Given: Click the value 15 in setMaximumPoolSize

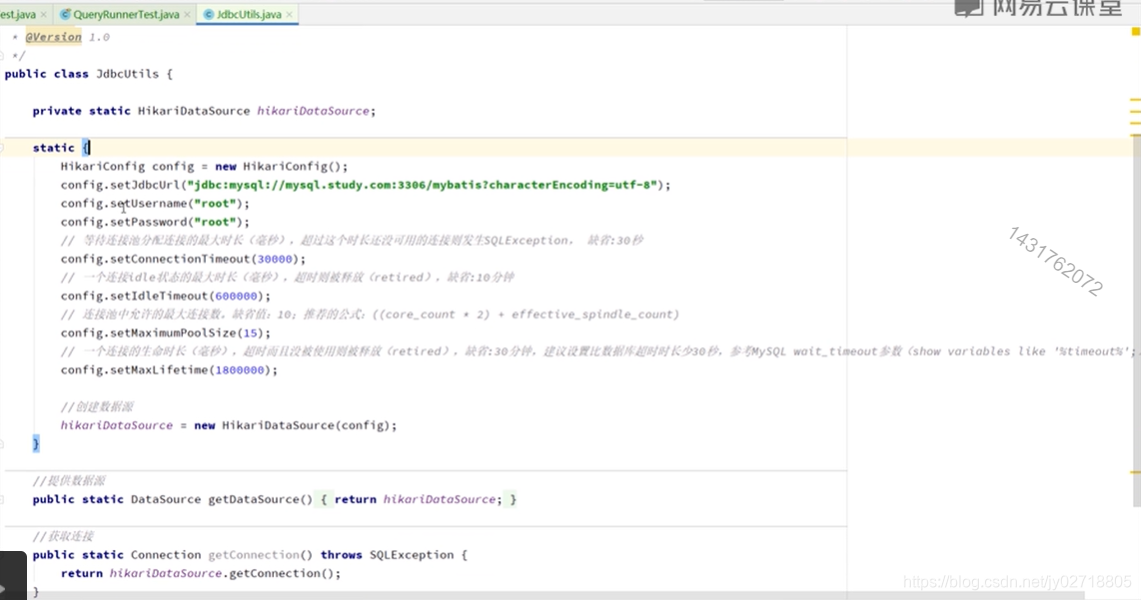Looking at the screenshot, I should click(x=250, y=333).
